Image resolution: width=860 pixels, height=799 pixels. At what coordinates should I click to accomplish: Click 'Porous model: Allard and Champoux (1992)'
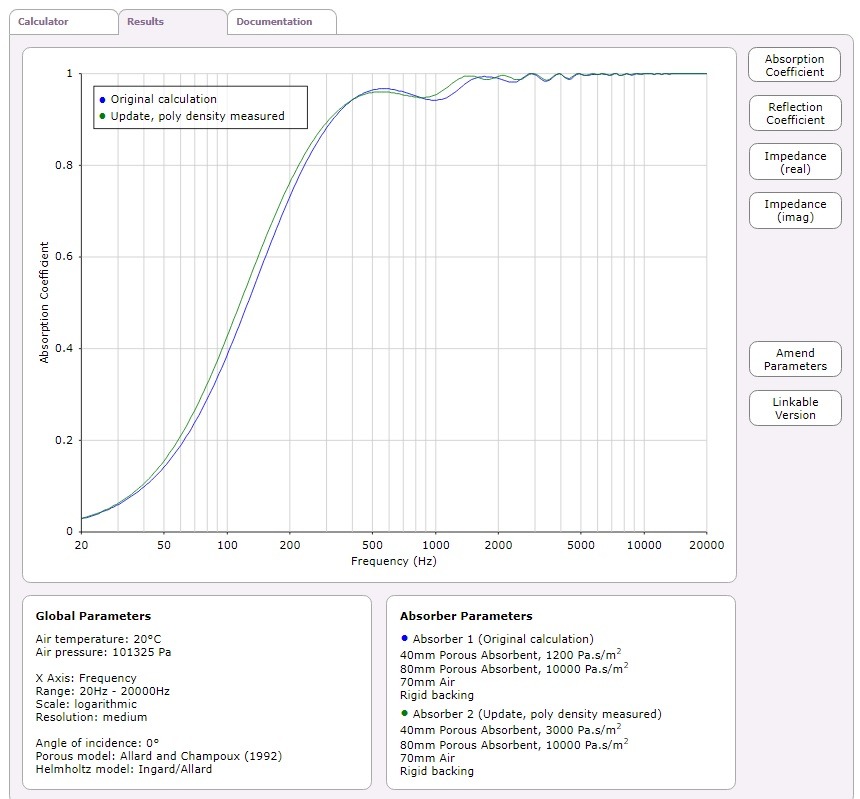click(159, 756)
